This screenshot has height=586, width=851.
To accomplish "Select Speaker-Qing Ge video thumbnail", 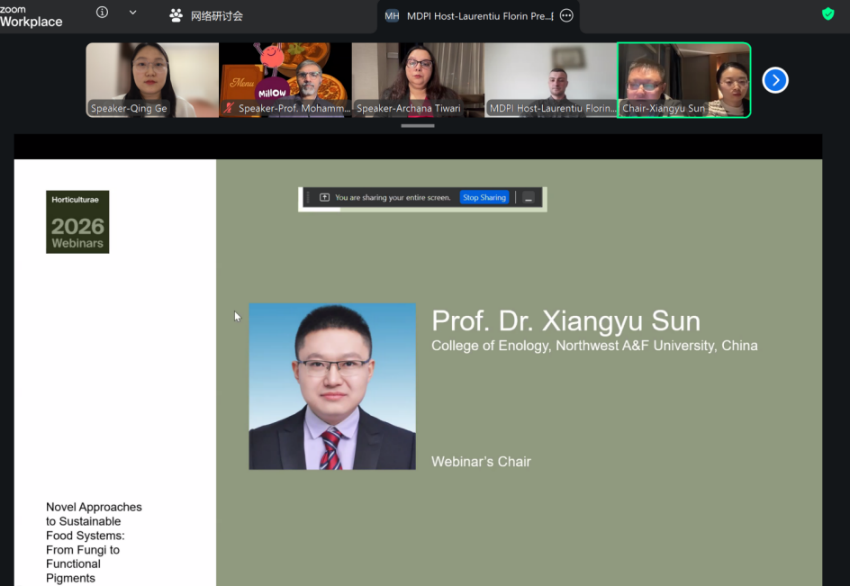I will 151,80.
